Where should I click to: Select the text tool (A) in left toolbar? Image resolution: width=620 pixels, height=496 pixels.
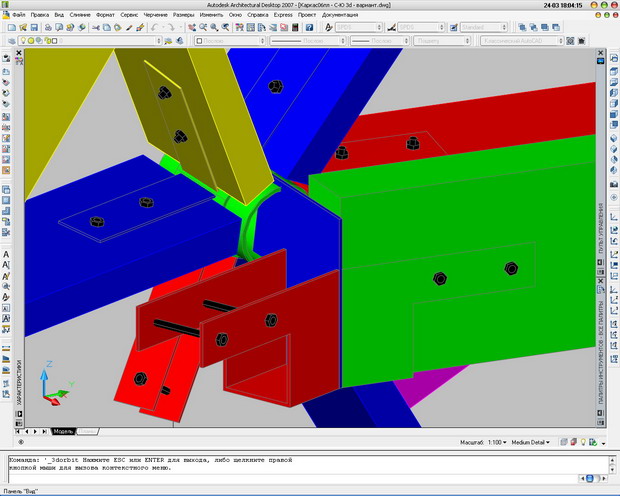click(6, 256)
